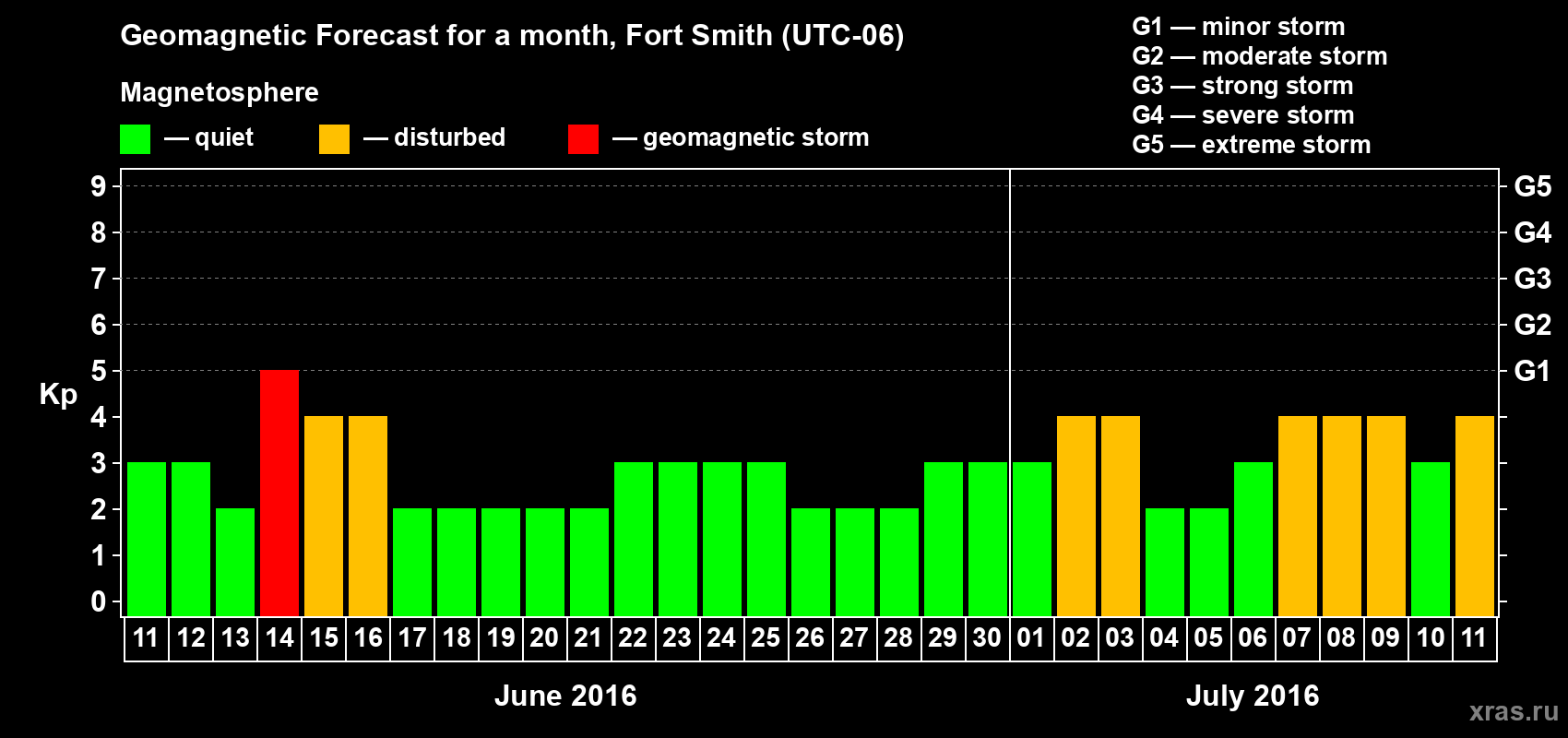The image size is (1568, 738).
Task: Click the green bar for June 22
Action: (634, 539)
